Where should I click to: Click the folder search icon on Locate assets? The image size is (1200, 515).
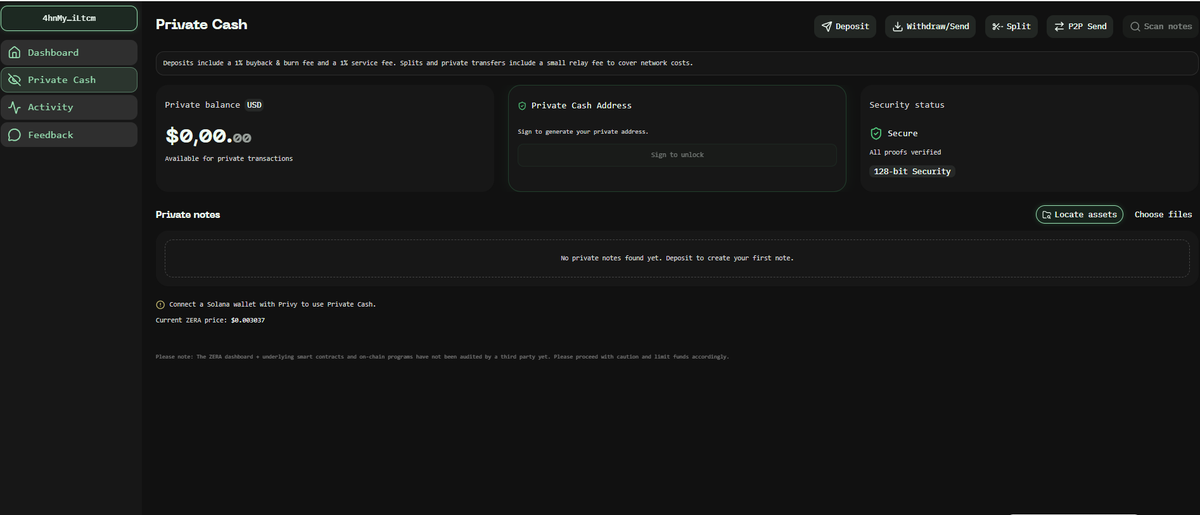1046,215
